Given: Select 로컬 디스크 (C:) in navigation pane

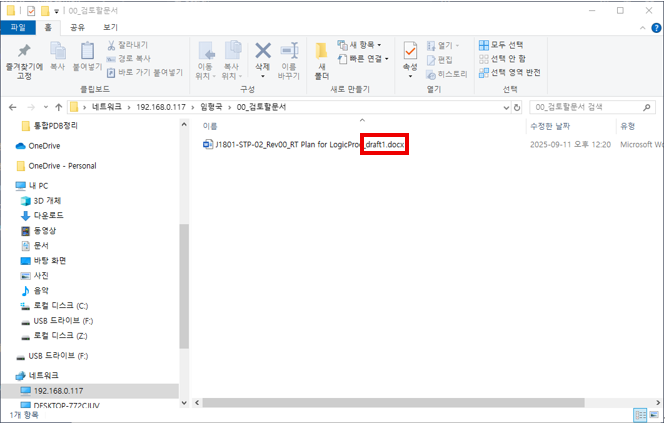Looking at the screenshot, I should tap(60, 305).
